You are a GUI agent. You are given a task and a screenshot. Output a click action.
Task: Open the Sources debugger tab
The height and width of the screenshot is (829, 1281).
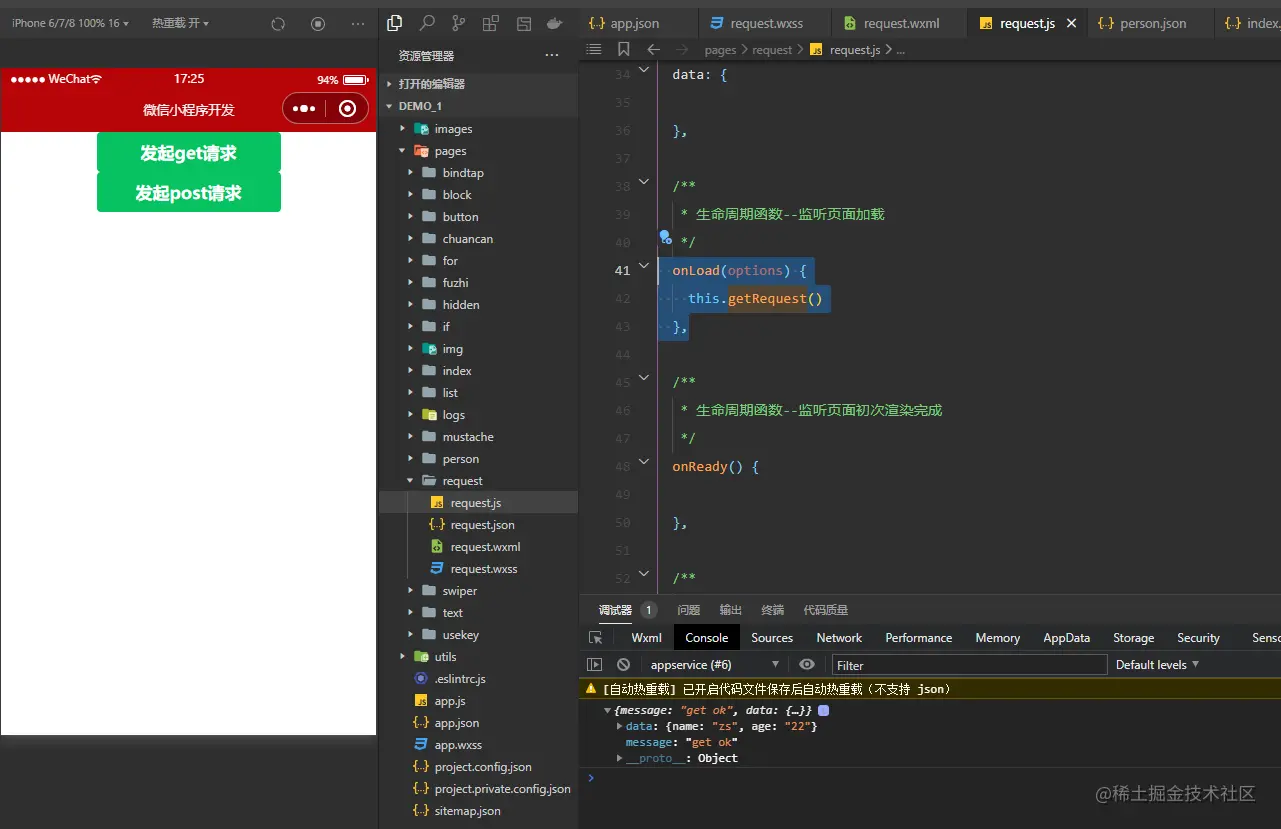(x=772, y=637)
